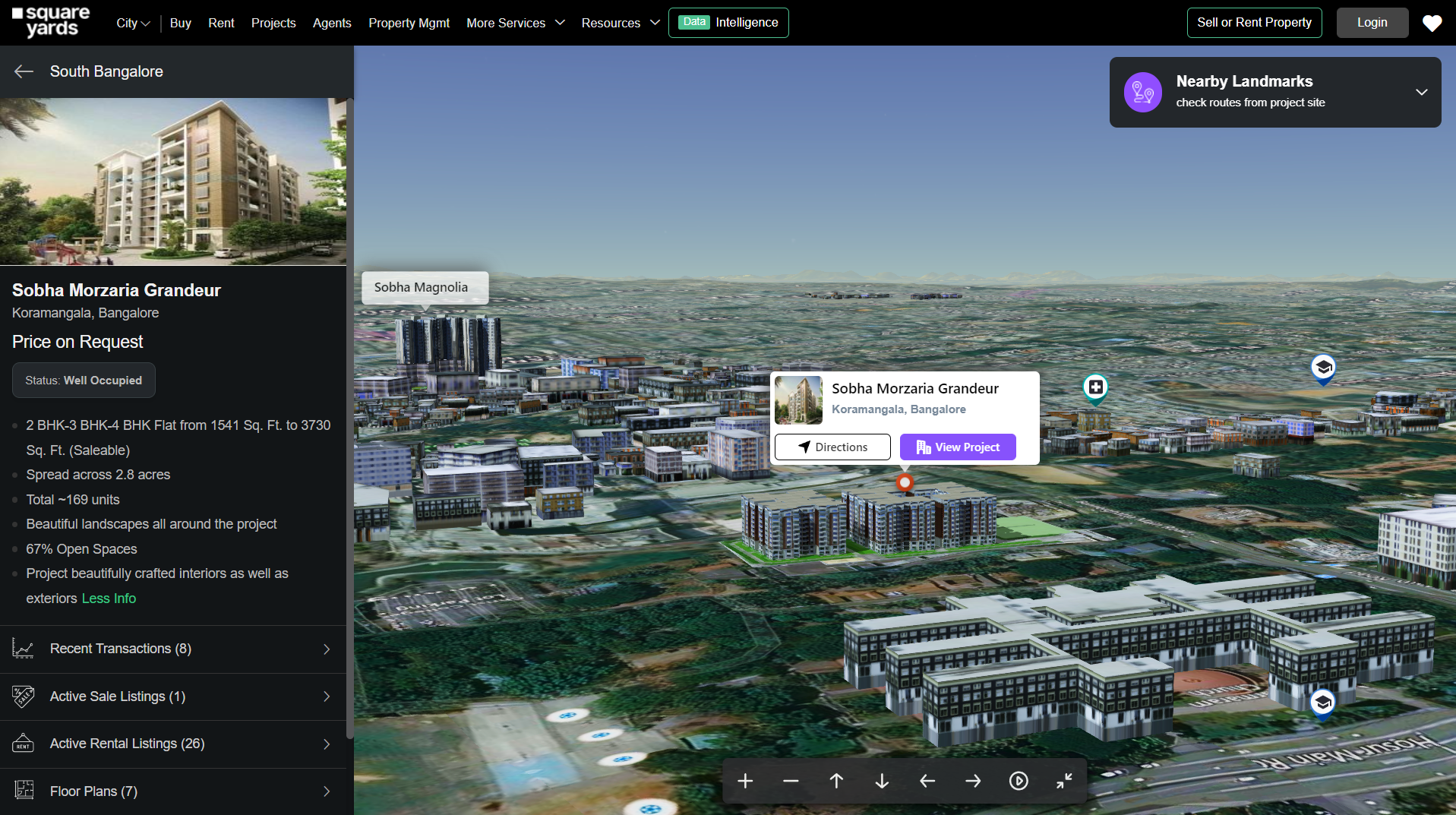This screenshot has height=815, width=1456.
Task: Click 67% Open Spaces text
Action: tap(81, 549)
